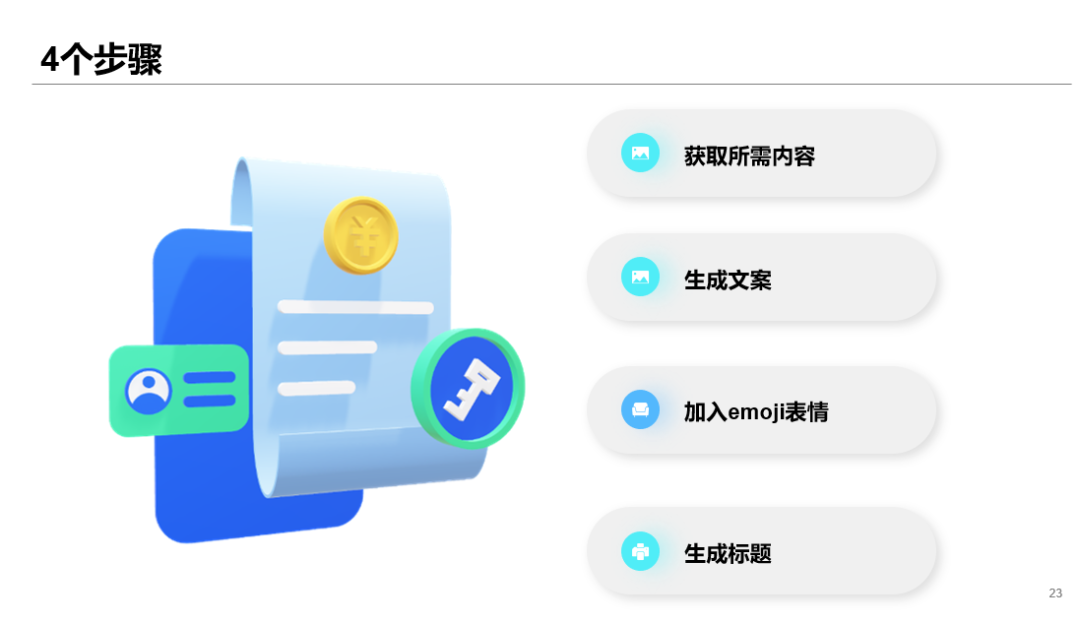Screen dimensions: 1080x623
Task: Click the top white text line on receipt
Action: pyautogui.click(x=355, y=307)
